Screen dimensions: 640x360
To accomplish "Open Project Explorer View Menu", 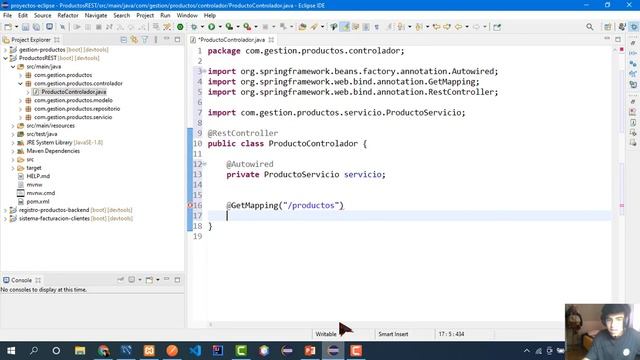I will 156,40.
